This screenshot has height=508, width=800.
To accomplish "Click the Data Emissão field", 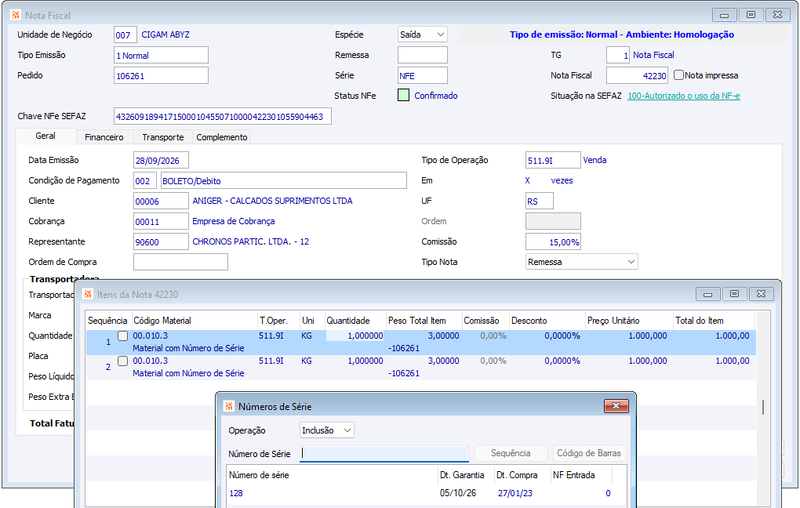I will pyautogui.click(x=161, y=160).
